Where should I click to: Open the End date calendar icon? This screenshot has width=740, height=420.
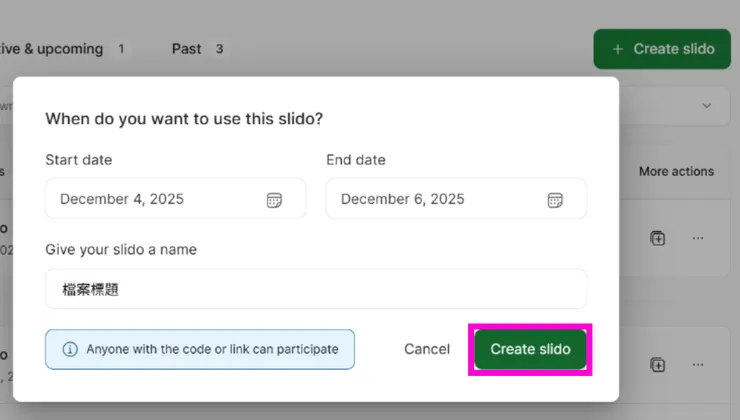[555, 200]
